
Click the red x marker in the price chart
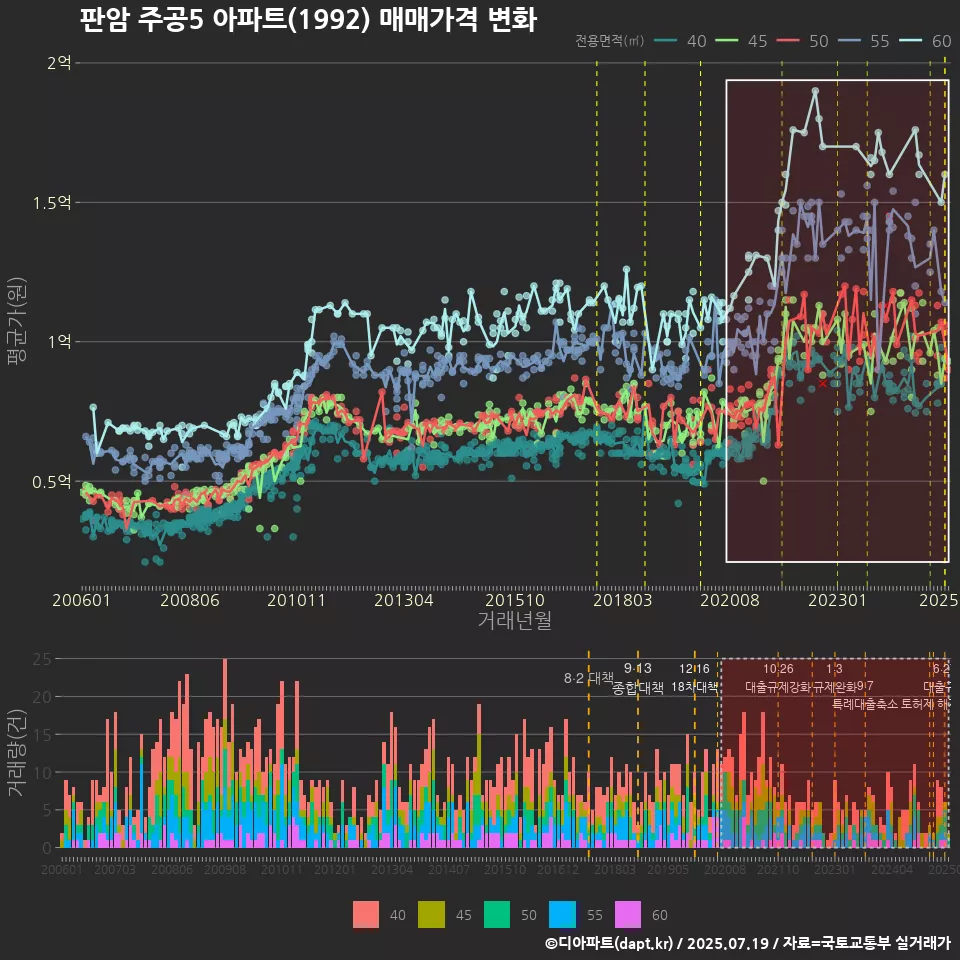(822, 384)
